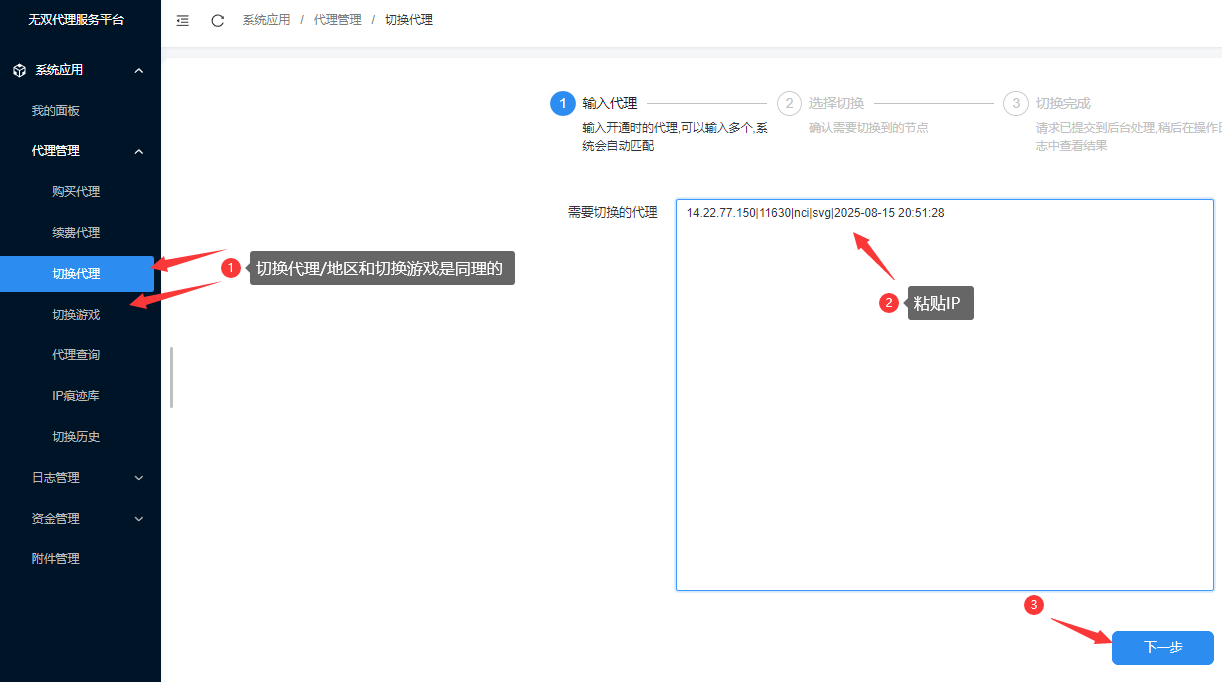Click the cube icon beside 系统应用
The image size is (1222, 682).
pos(17,69)
